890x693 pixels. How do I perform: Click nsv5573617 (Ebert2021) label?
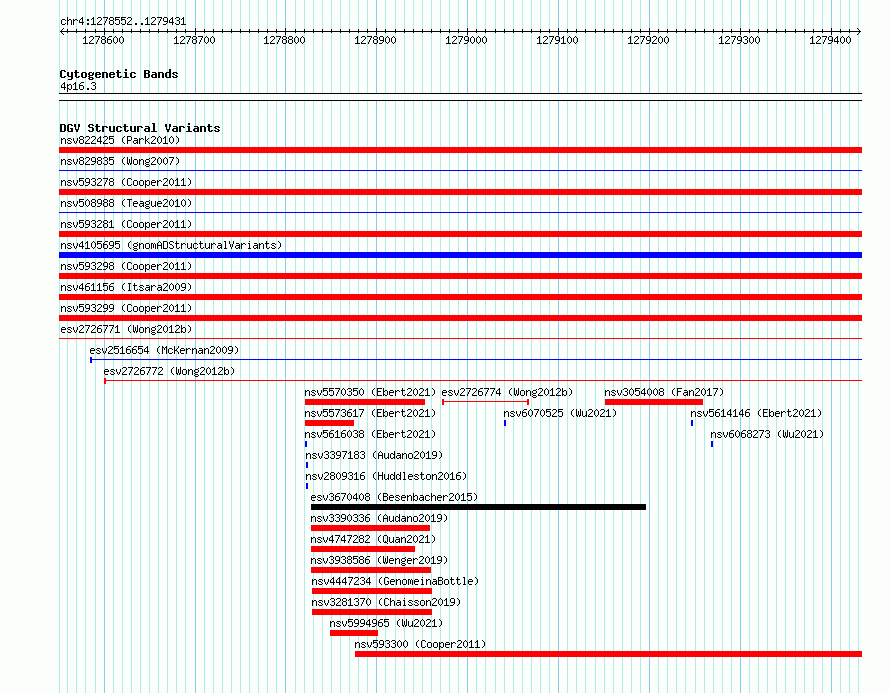click(x=370, y=413)
